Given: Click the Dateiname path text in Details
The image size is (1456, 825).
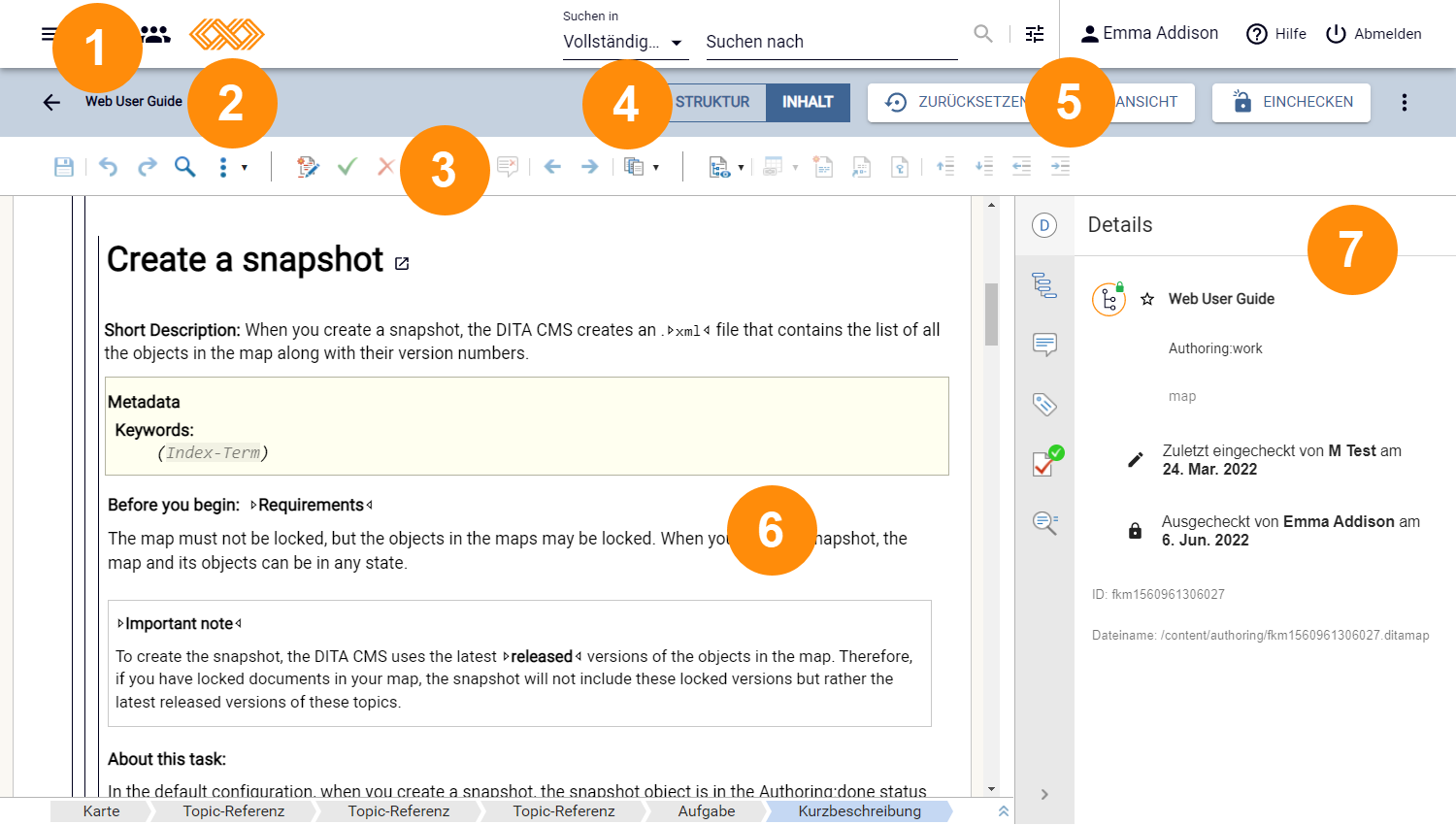Looking at the screenshot, I should click(1260, 636).
